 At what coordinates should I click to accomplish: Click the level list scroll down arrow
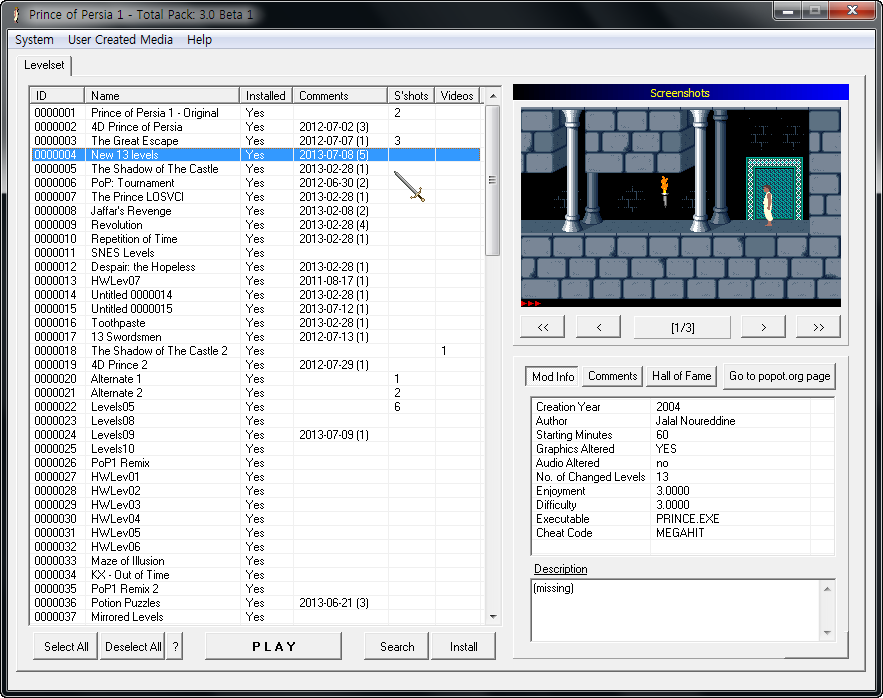click(493, 617)
